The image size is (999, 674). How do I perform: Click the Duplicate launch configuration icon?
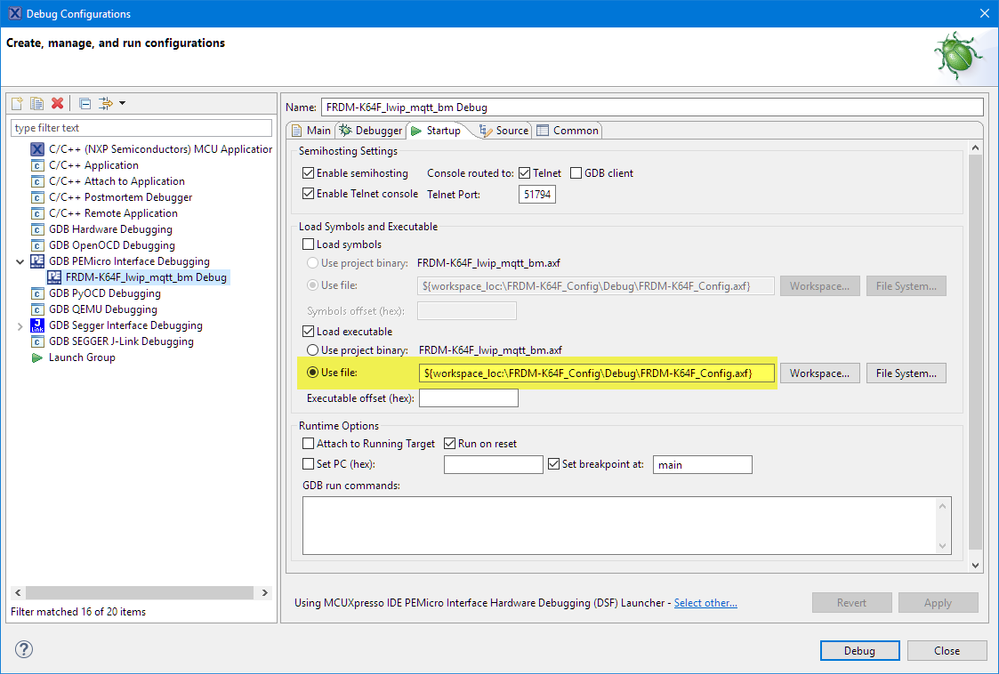tap(37, 103)
